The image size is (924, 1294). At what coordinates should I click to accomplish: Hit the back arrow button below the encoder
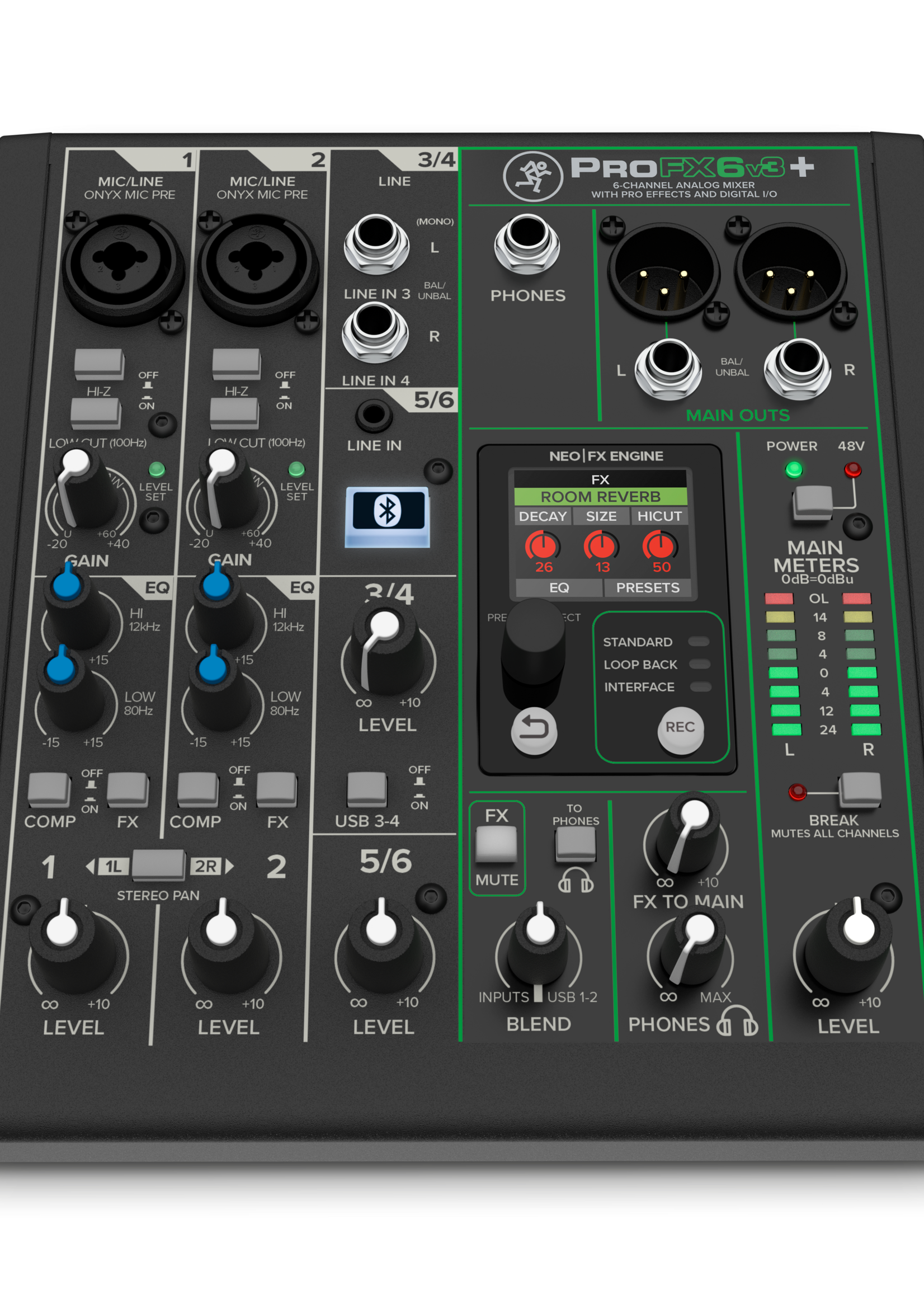[534, 731]
